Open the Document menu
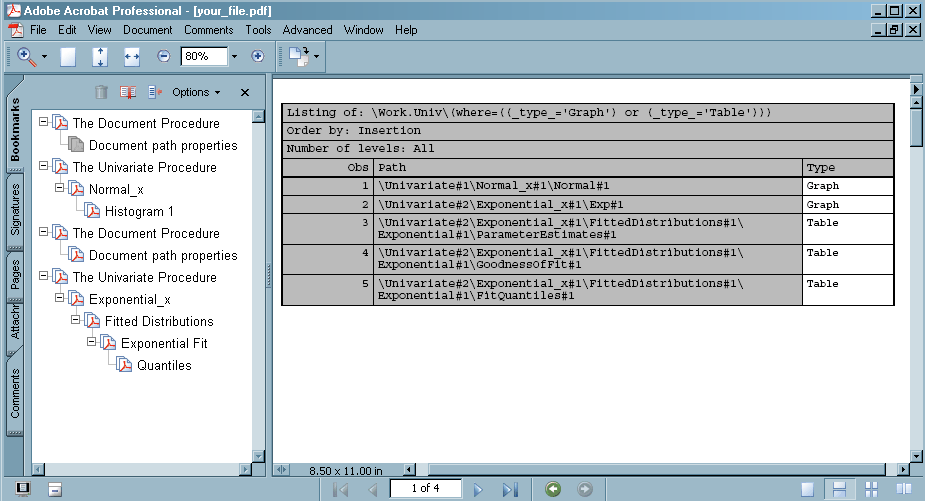925x501 pixels. tap(147, 30)
